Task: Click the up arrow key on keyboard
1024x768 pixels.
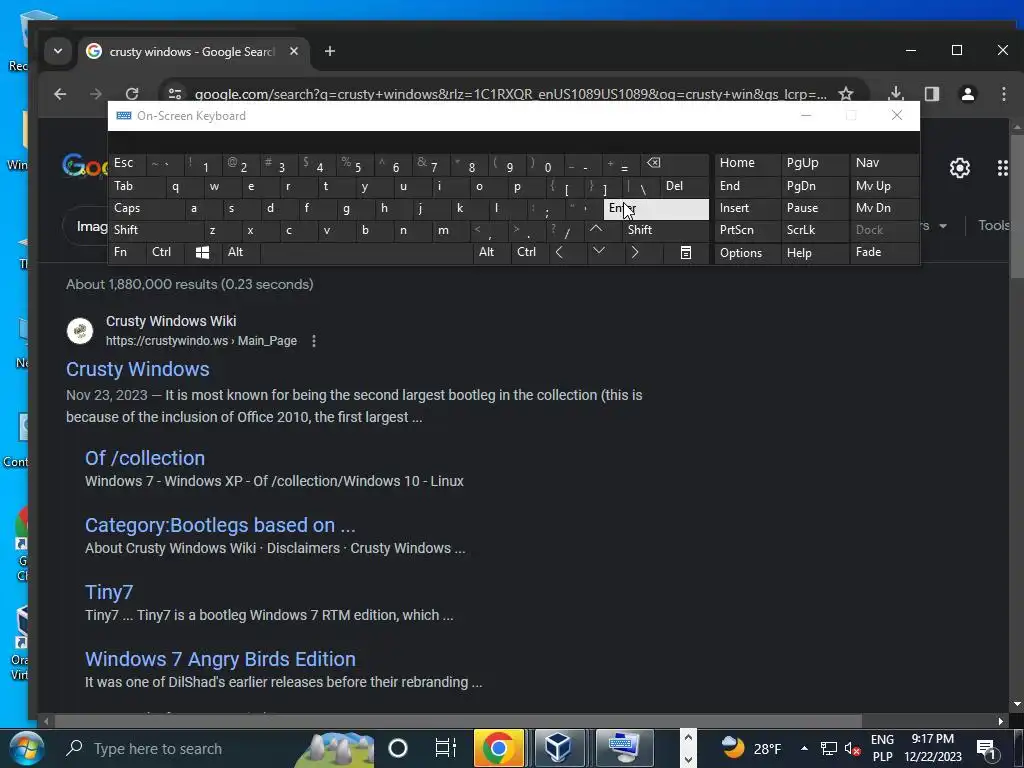Action: [596, 230]
